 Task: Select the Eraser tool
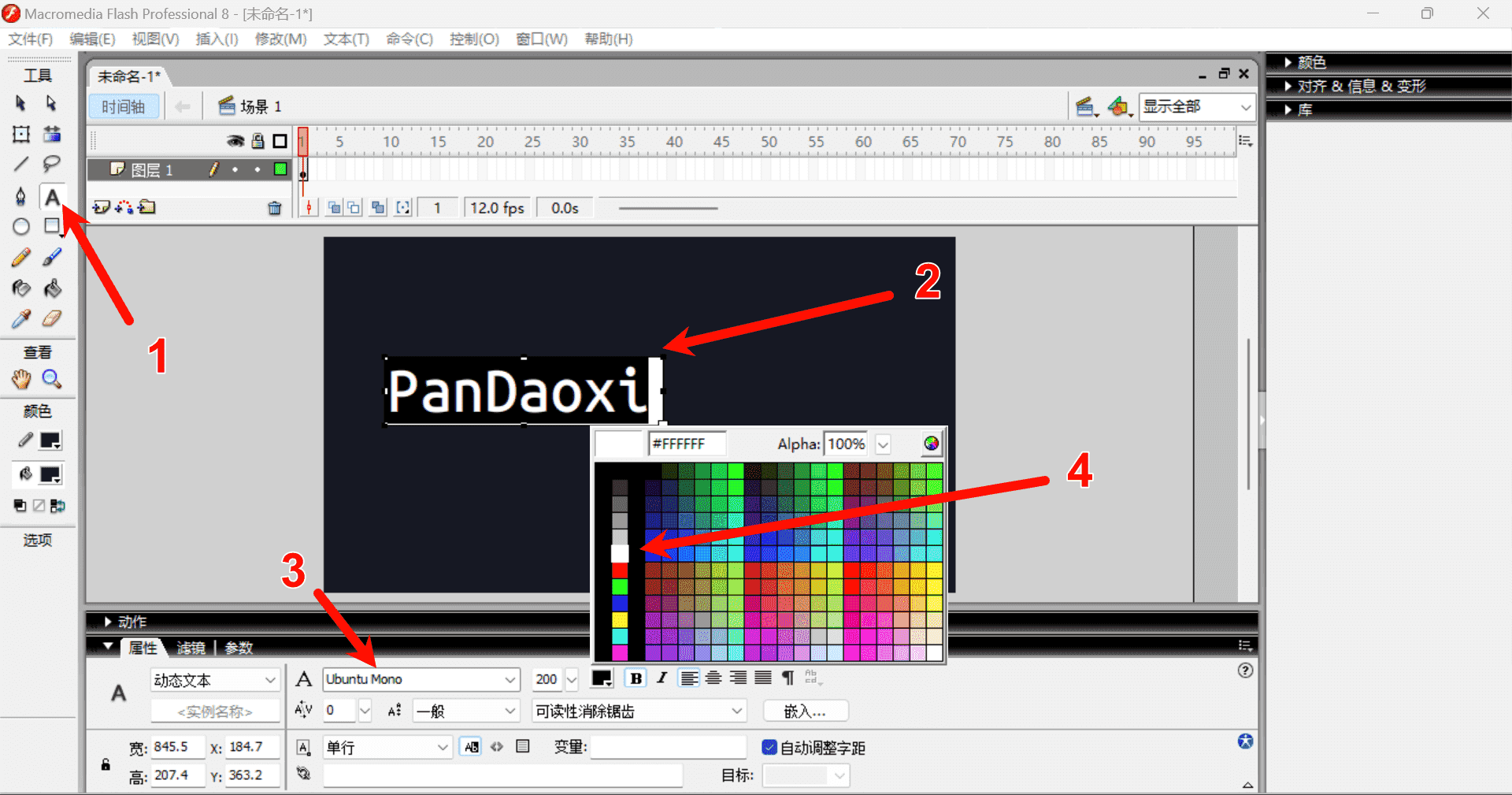52,319
